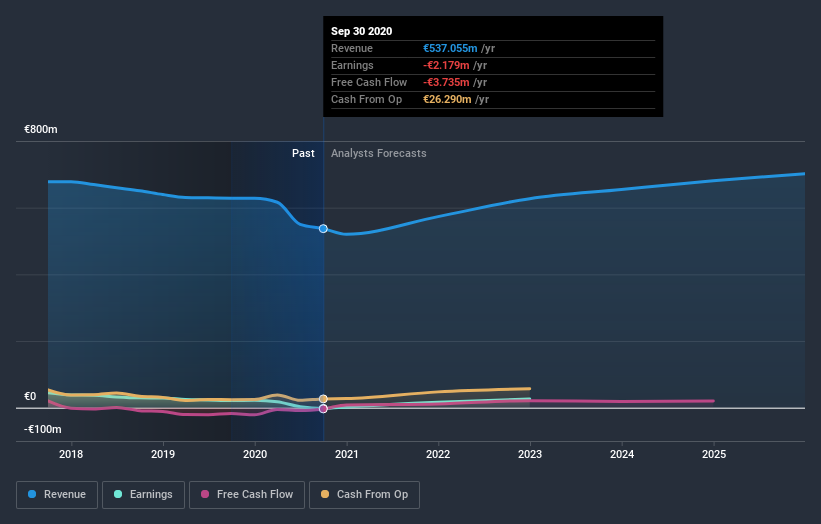The width and height of the screenshot is (821, 524).
Task: Click the blue Revenue data point marker
Action: 323,229
